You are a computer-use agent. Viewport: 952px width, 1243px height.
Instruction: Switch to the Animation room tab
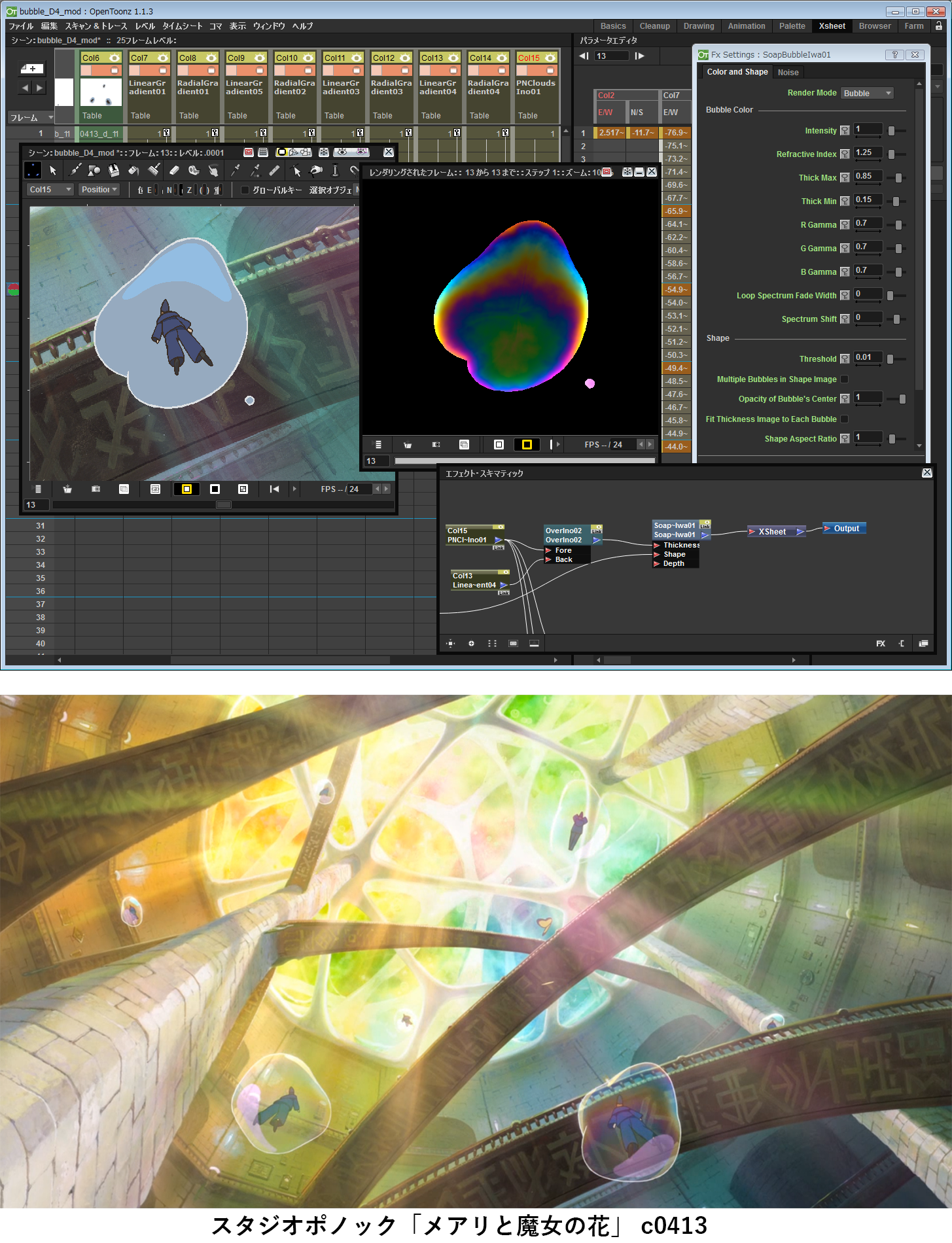747,26
